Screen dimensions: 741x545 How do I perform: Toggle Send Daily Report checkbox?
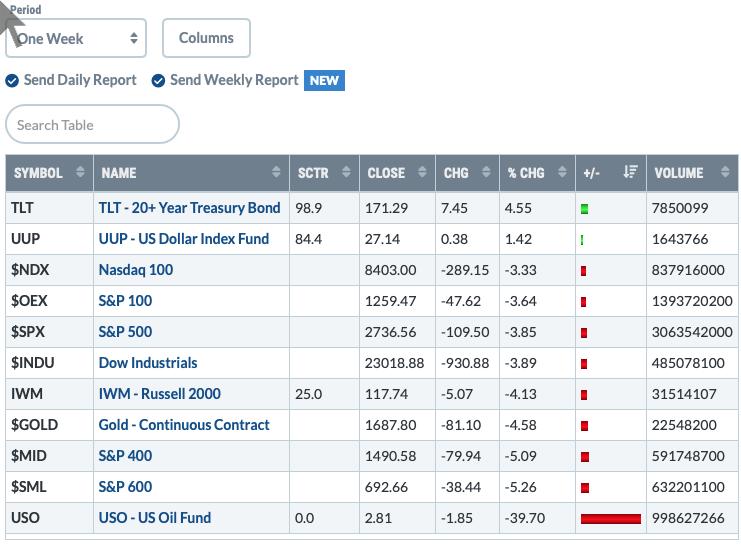tap(12, 81)
